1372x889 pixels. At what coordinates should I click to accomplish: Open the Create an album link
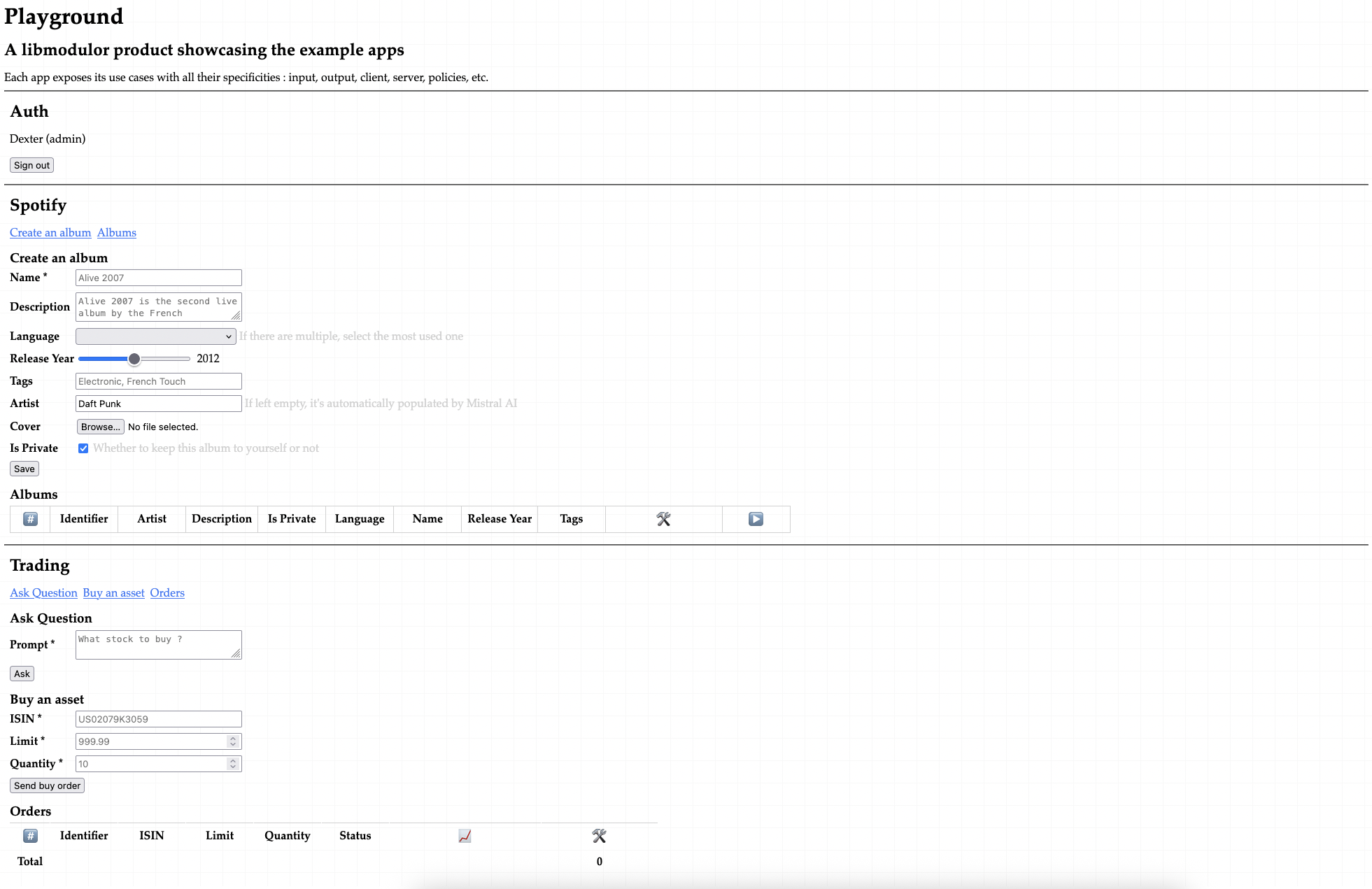[x=50, y=232]
